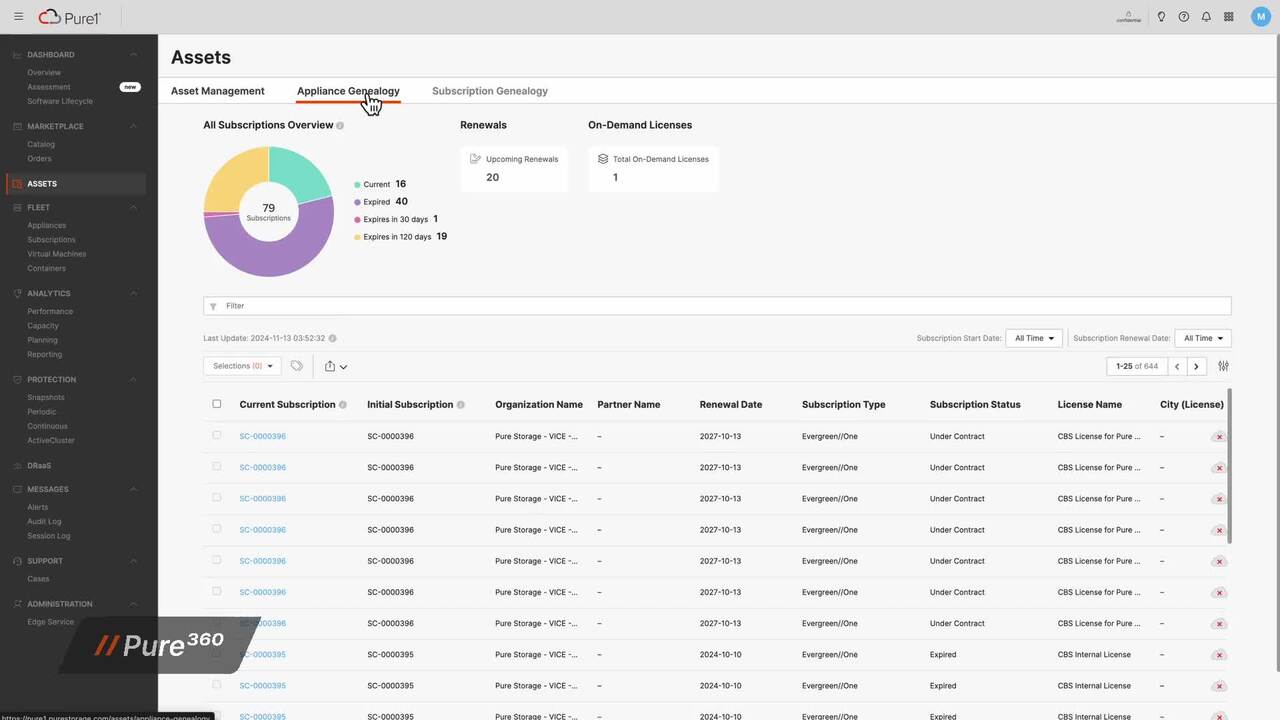Screen dimensions: 1280x720
Task: Expand the Subscription Renewal Date filter
Action: coord(1202,338)
